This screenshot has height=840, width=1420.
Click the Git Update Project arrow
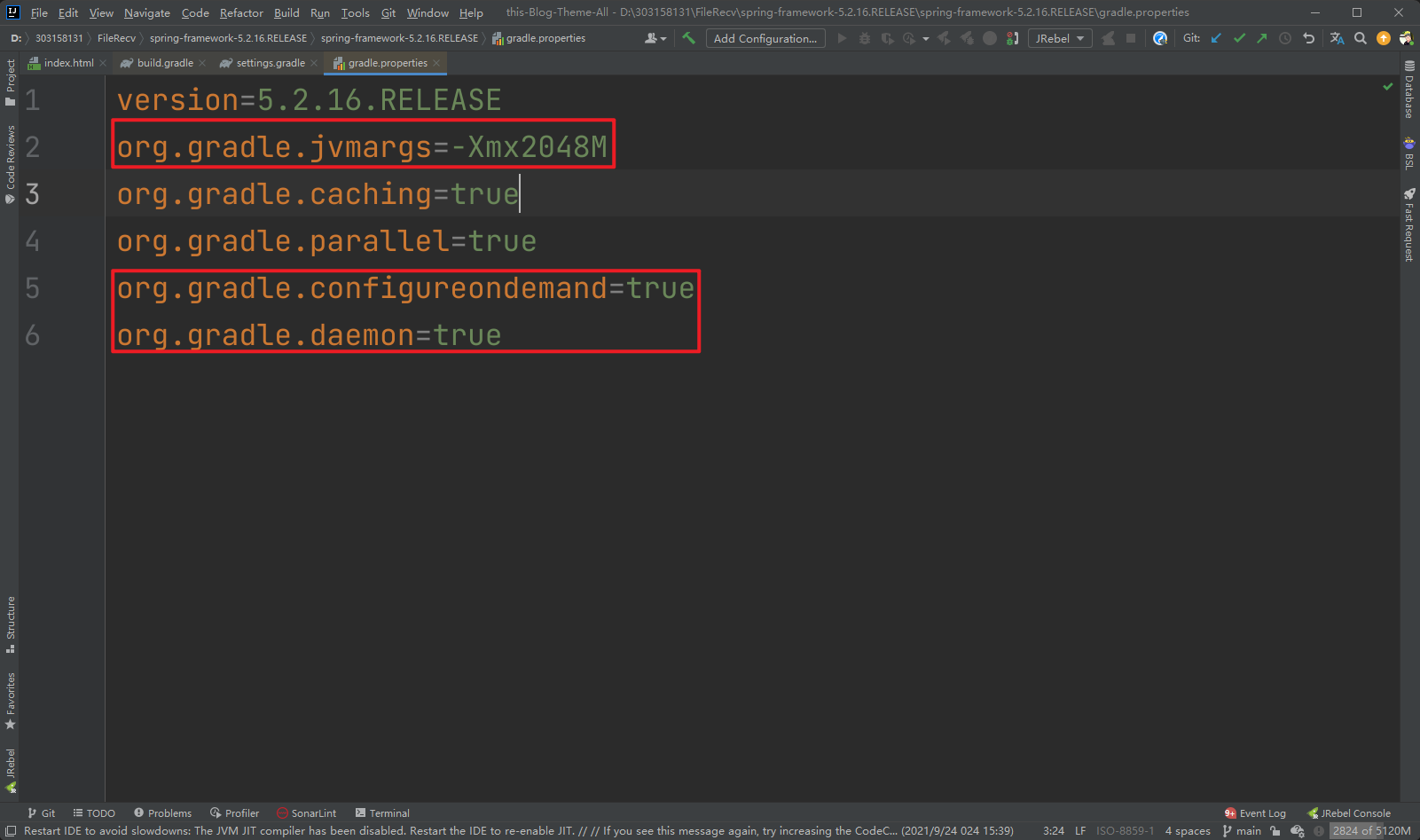pyautogui.click(x=1217, y=38)
